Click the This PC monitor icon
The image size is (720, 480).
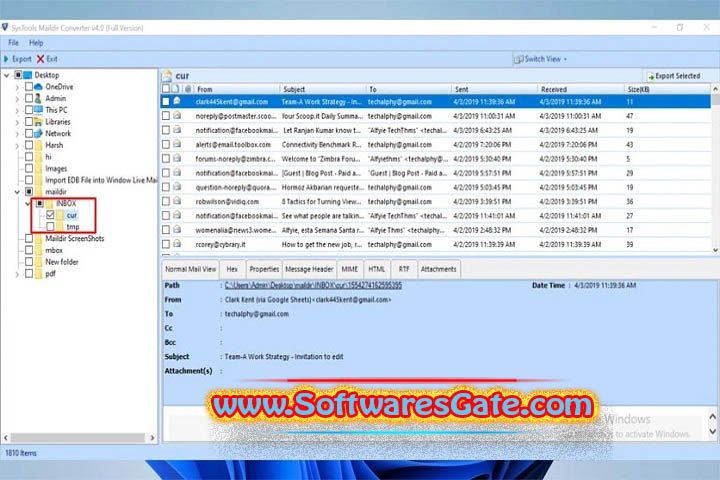point(39,110)
